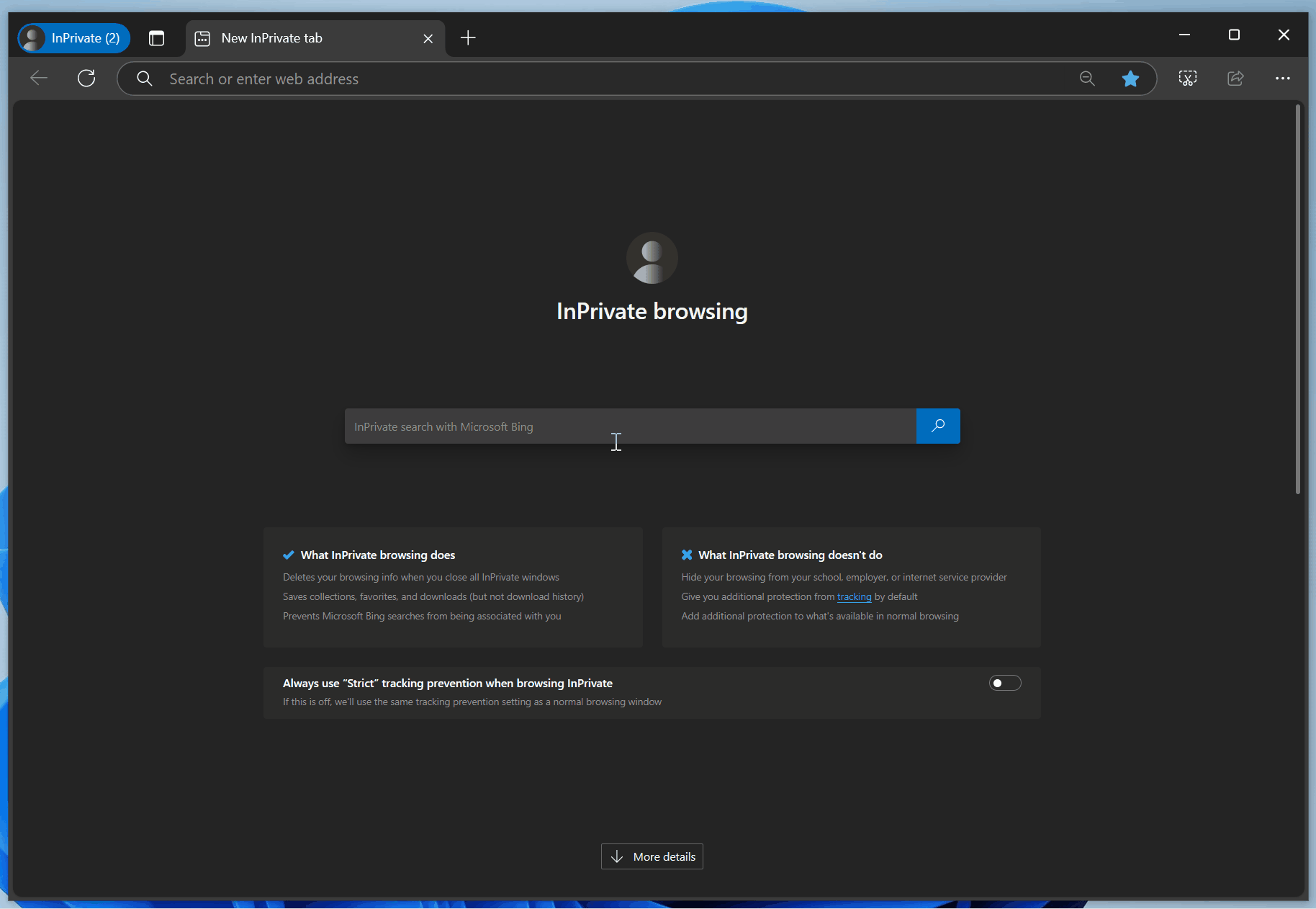Click the InPrivate profile badge
The width and height of the screenshot is (1316, 909).
pyautogui.click(x=74, y=38)
